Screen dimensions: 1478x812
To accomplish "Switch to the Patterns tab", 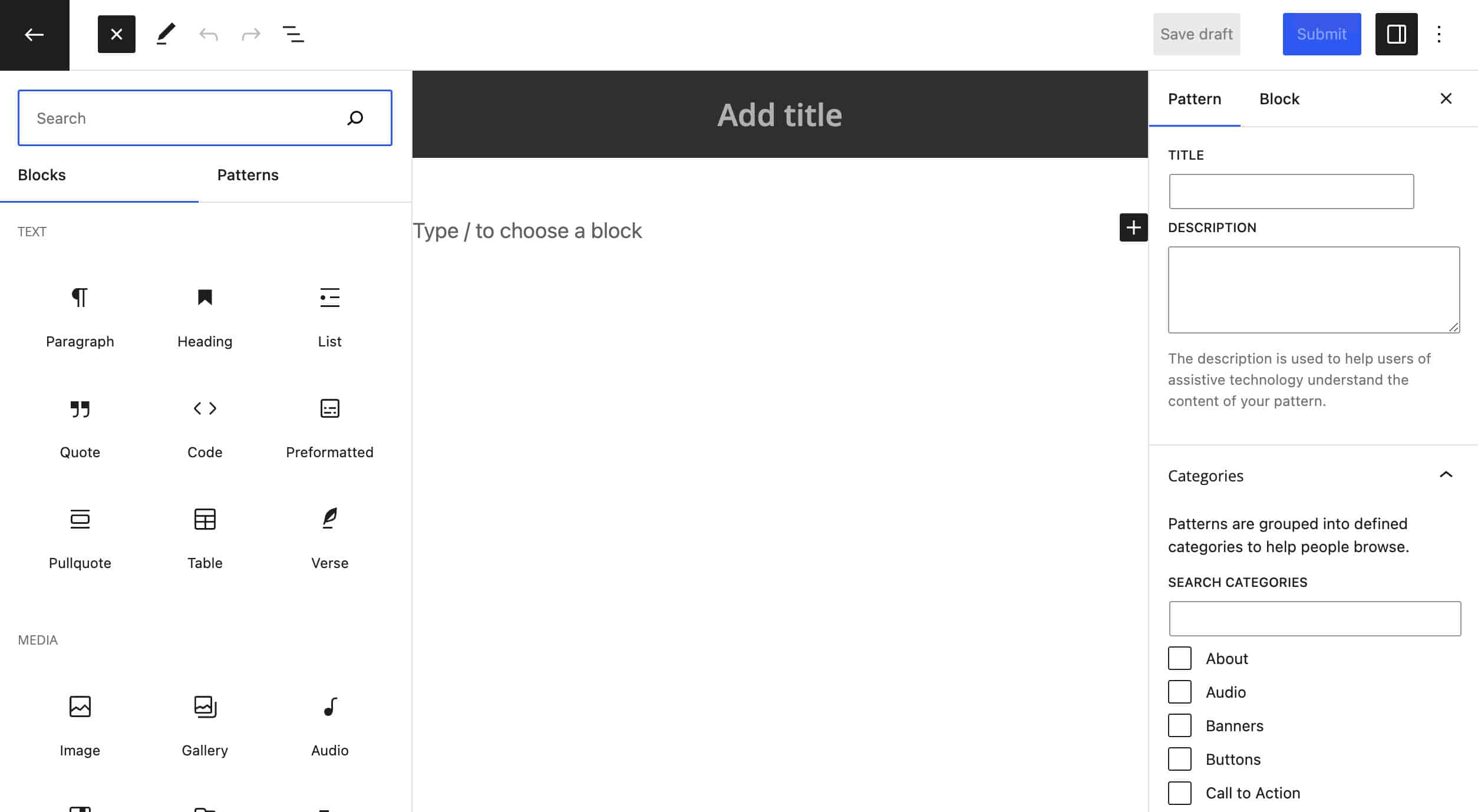I will [248, 175].
